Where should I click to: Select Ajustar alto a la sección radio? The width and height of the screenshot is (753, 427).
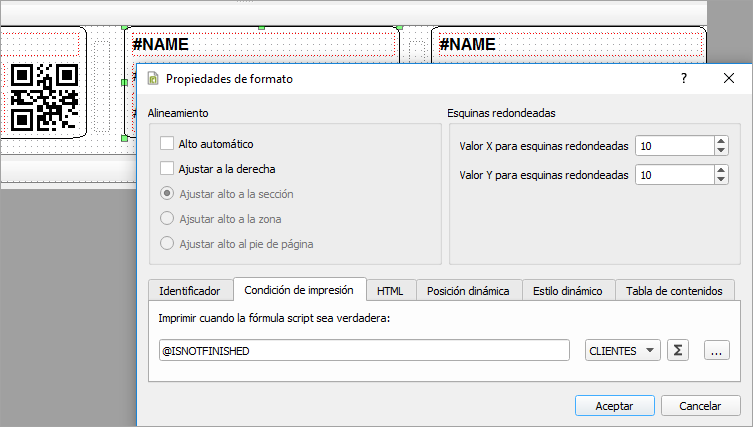(x=167, y=194)
